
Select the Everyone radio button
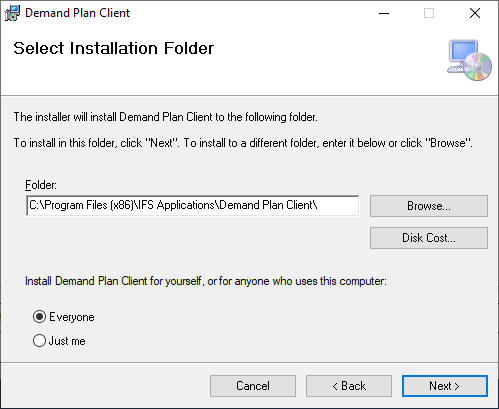(39, 316)
